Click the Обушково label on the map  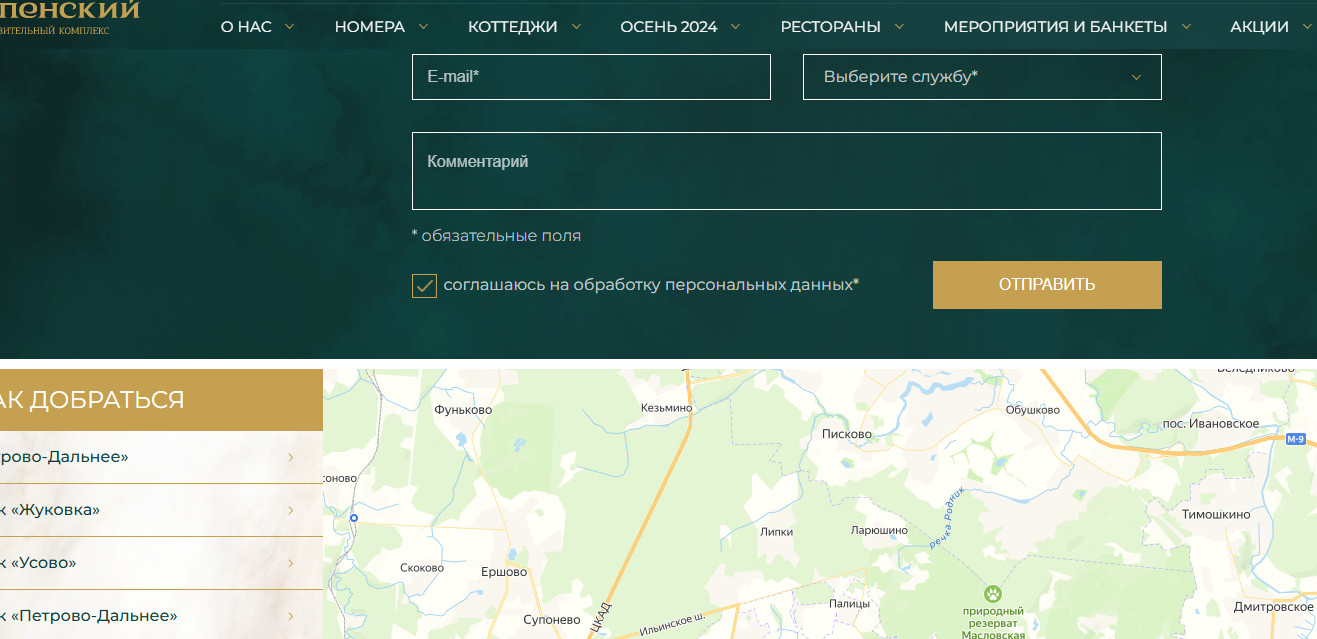(1032, 410)
